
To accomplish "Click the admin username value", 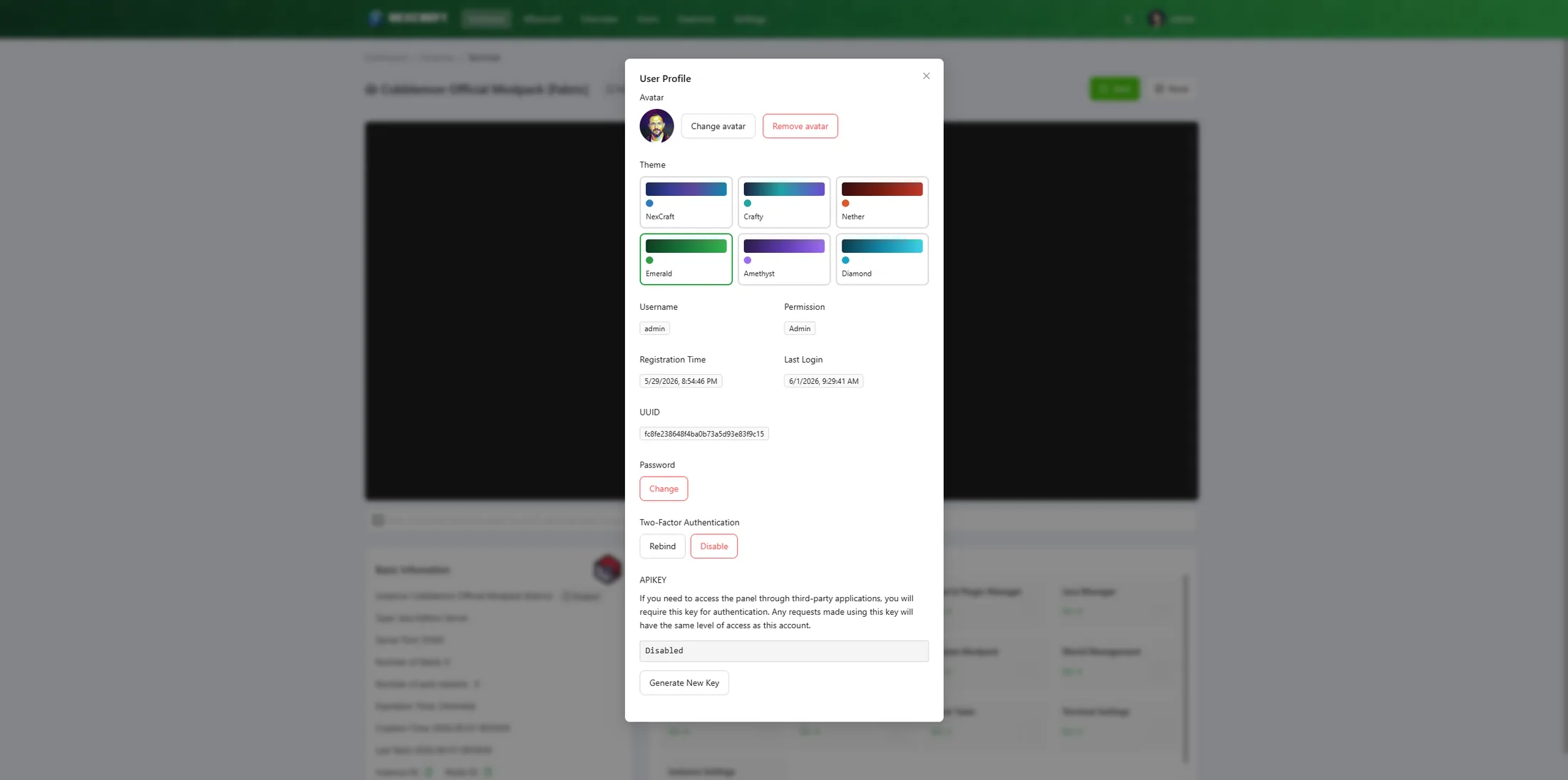I will (654, 328).
